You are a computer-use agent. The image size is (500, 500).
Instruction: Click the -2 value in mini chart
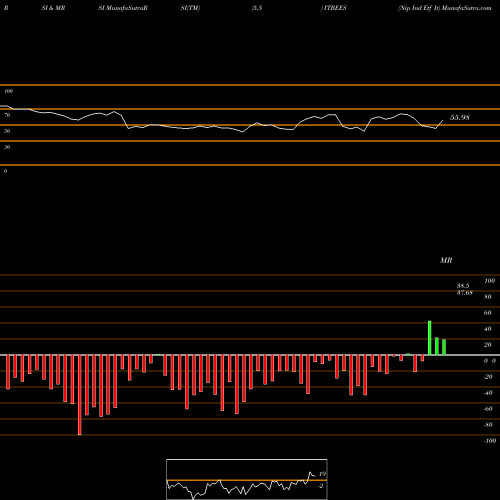coord(321,486)
